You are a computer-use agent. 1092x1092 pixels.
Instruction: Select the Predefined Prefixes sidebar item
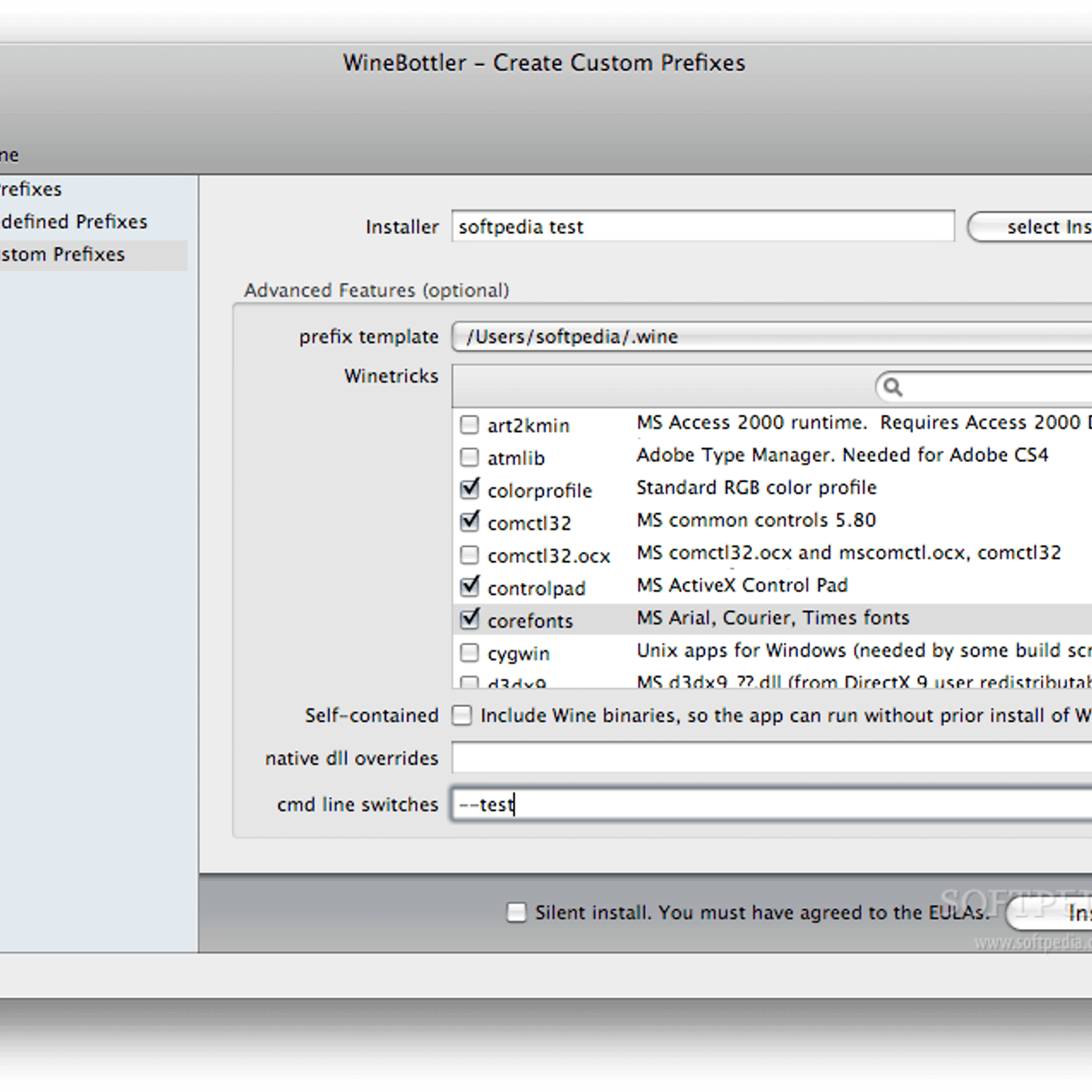tap(74, 222)
